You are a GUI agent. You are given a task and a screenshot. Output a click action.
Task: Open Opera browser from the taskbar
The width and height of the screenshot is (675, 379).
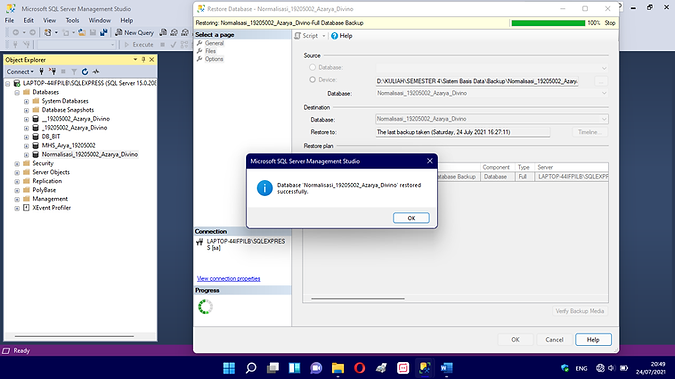(x=359, y=368)
